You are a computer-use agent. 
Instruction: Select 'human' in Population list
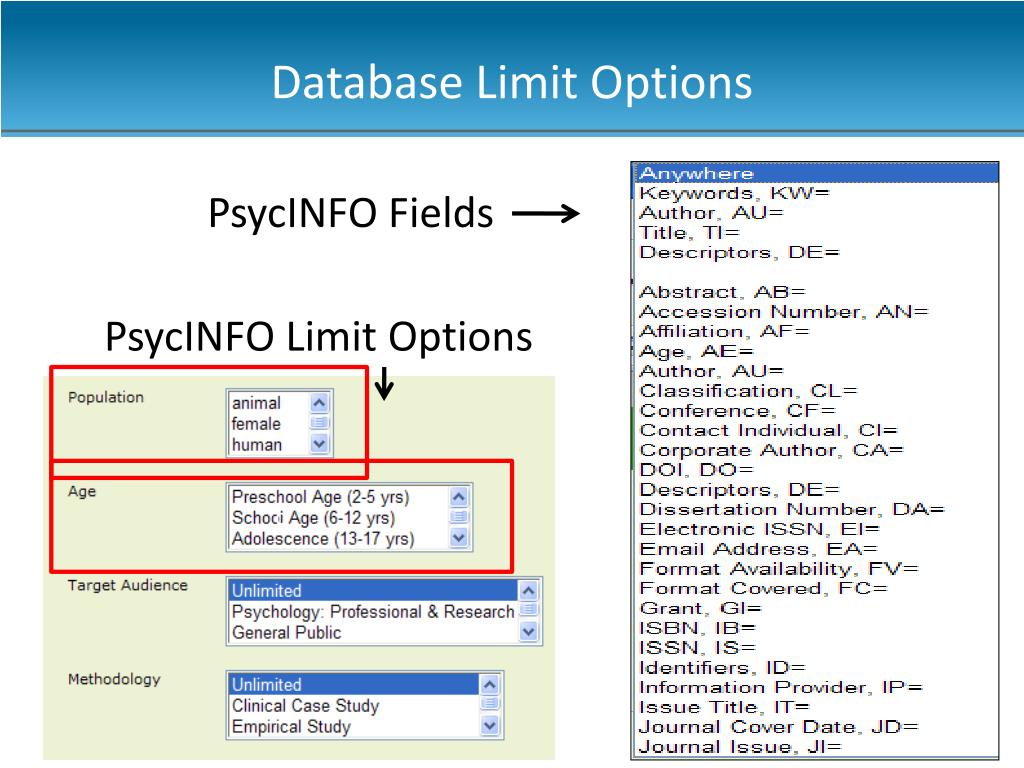257,445
